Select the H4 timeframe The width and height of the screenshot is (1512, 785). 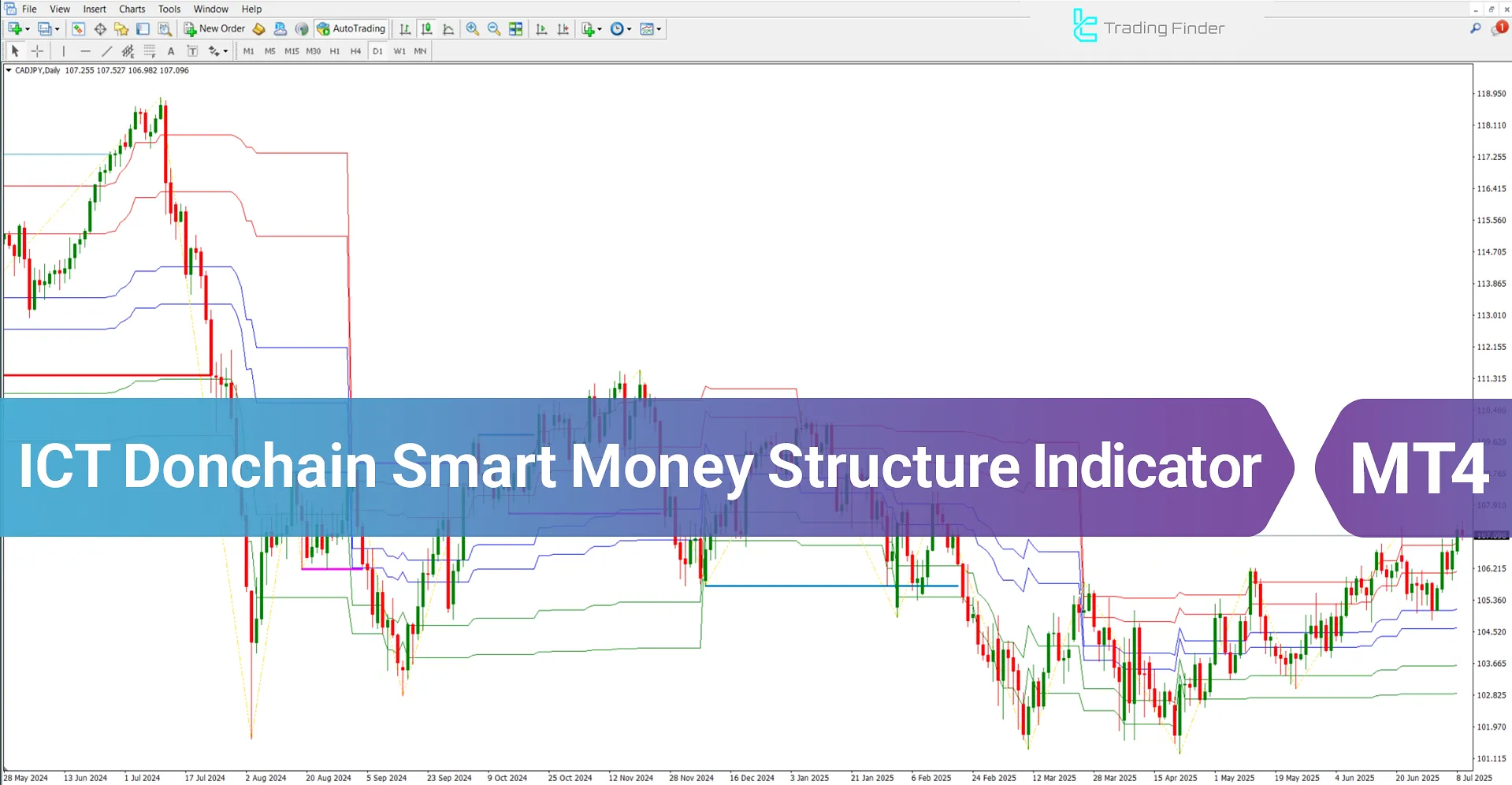[356, 51]
